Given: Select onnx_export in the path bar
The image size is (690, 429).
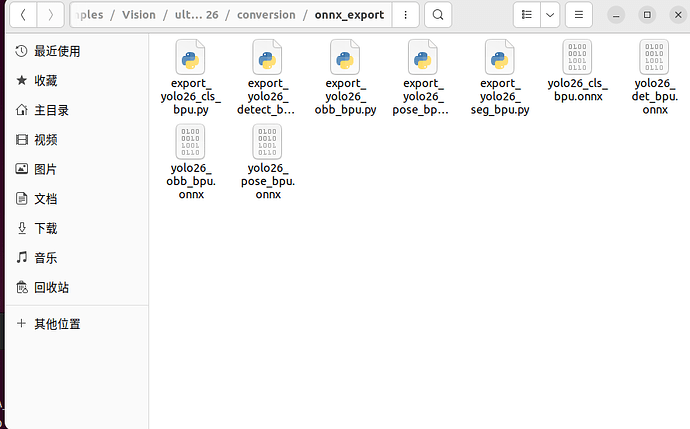Looking at the screenshot, I should pos(349,15).
